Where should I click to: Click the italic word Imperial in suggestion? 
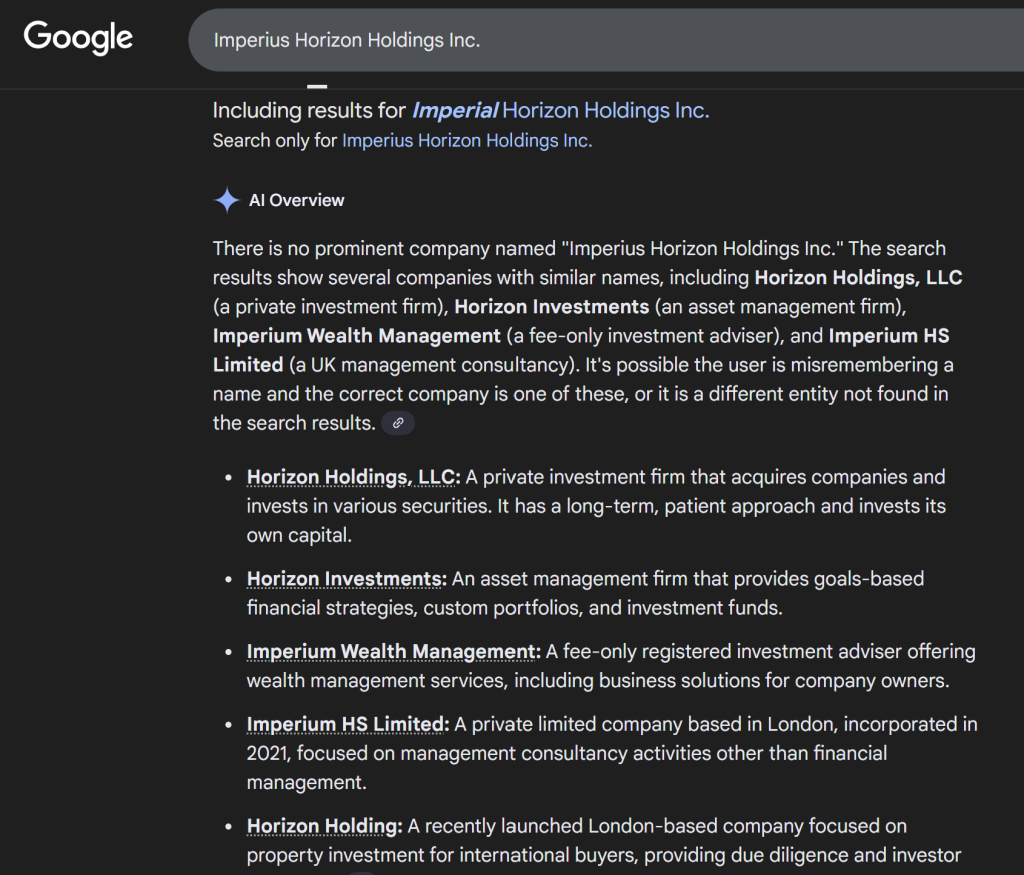click(454, 111)
